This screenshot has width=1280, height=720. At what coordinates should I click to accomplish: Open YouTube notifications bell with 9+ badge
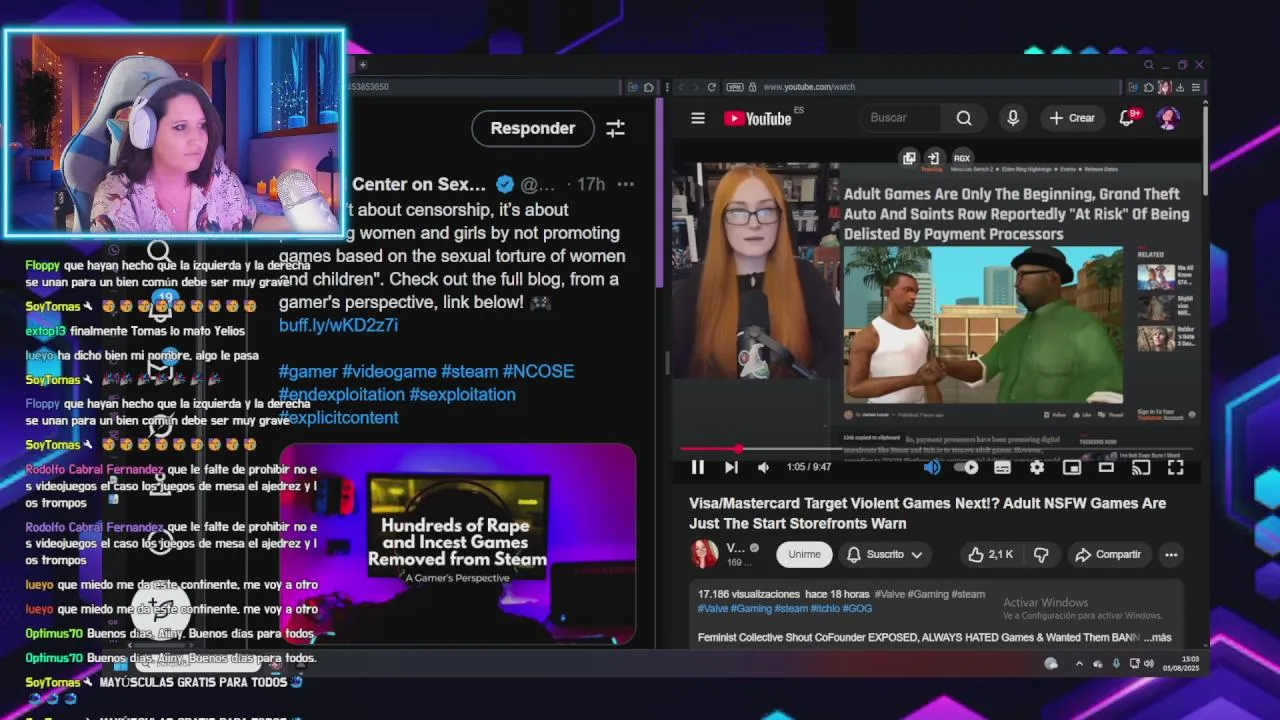coord(1128,118)
